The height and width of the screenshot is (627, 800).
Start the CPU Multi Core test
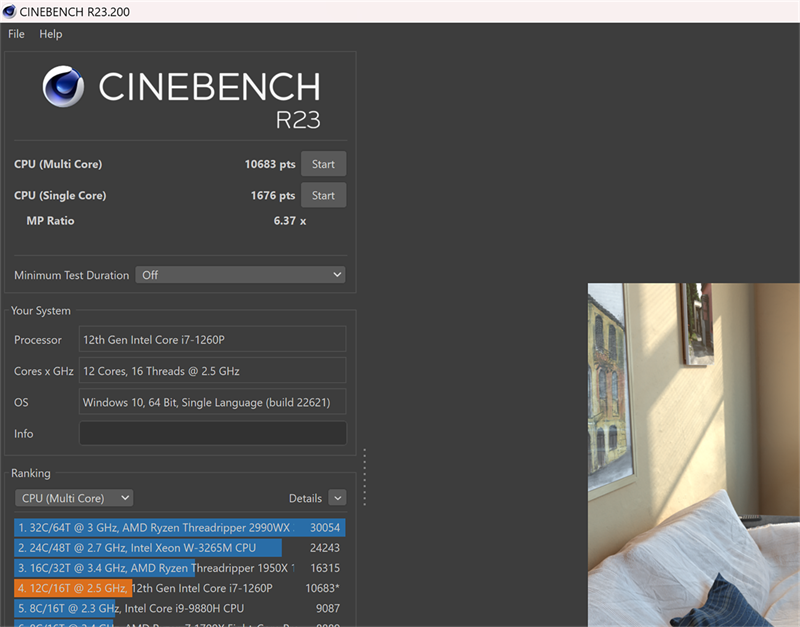tap(323, 164)
